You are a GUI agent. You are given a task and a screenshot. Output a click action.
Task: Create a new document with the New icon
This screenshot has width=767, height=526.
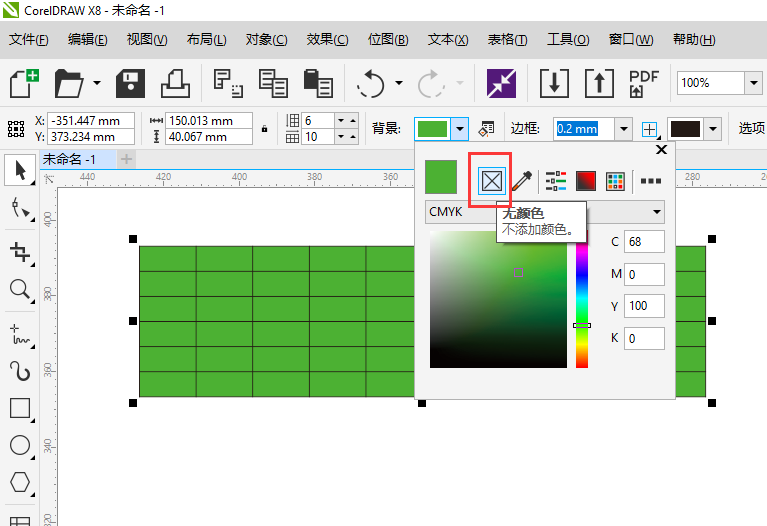coord(23,83)
